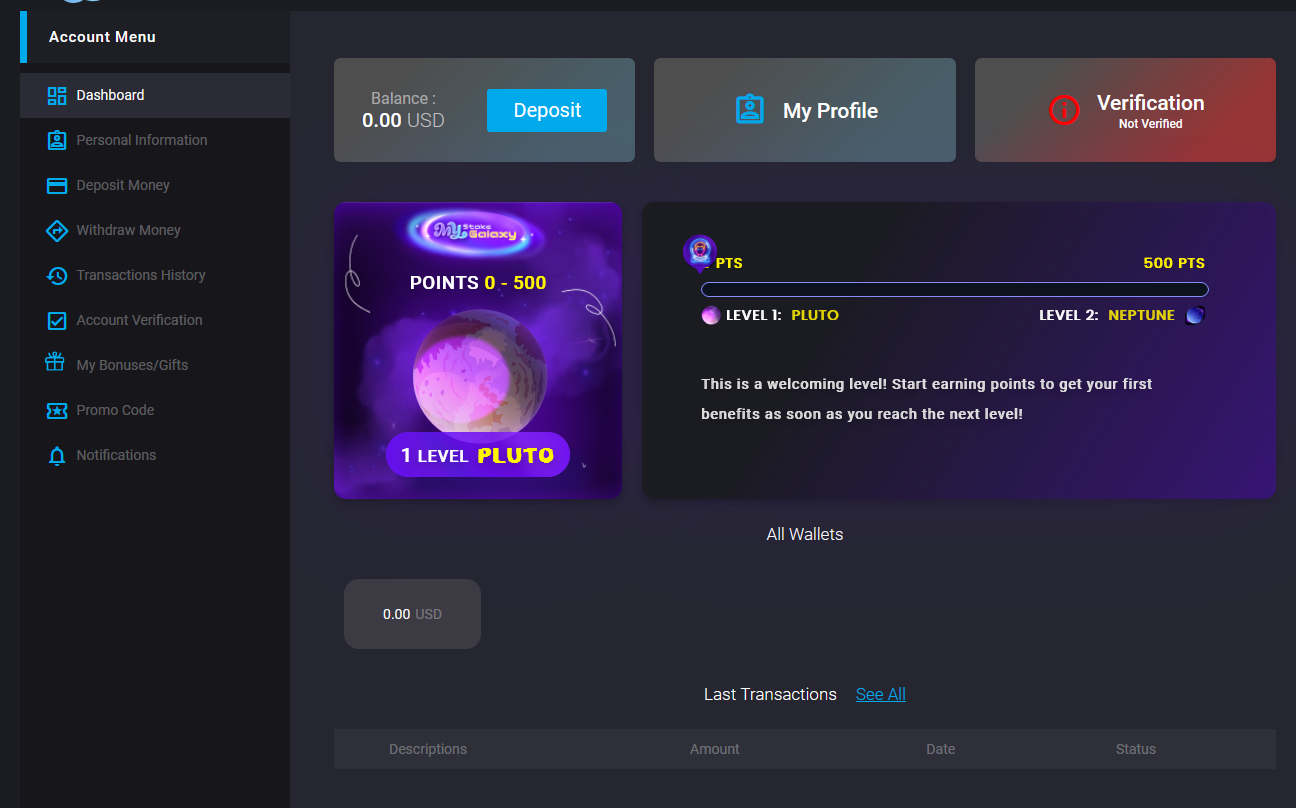1296x808 pixels.
Task: Open Personal Information menu item
Action: coord(155,140)
